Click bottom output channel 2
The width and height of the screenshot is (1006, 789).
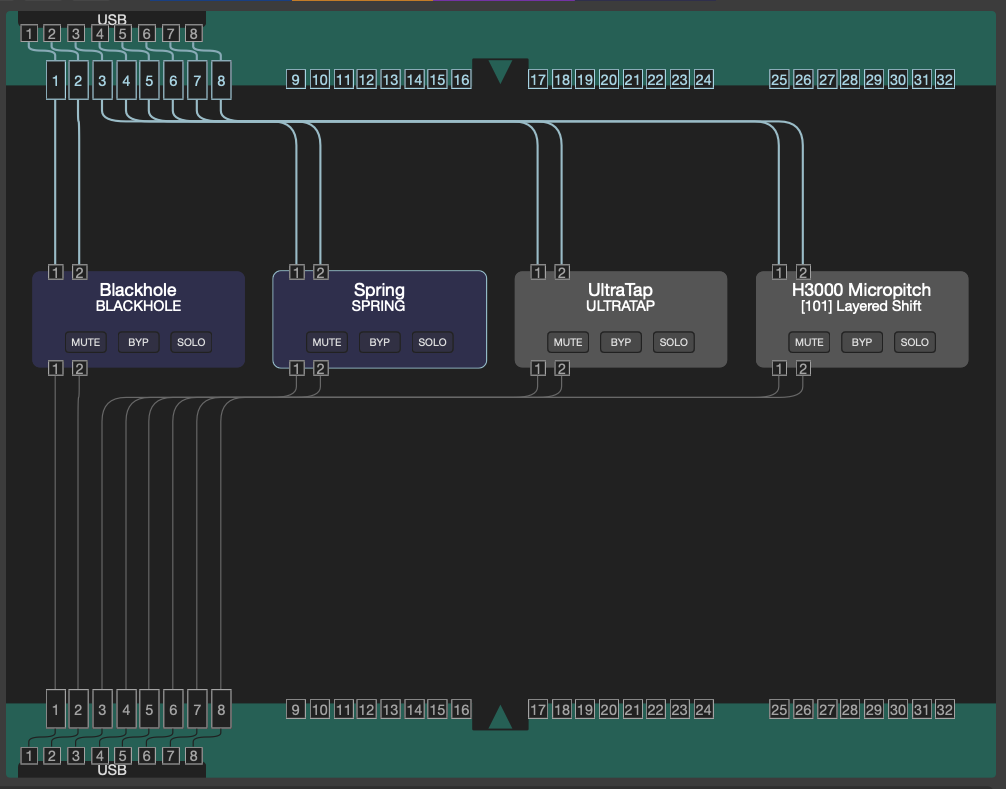[78, 709]
